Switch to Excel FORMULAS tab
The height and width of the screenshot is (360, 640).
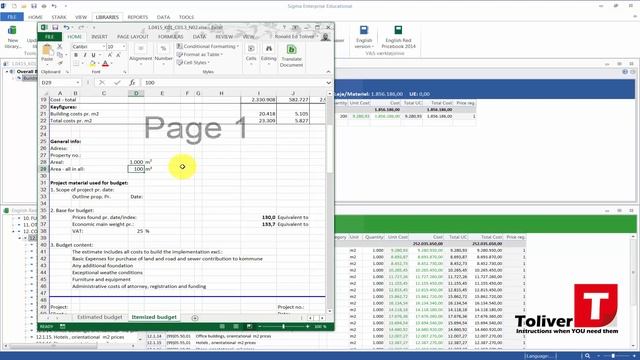tap(171, 37)
